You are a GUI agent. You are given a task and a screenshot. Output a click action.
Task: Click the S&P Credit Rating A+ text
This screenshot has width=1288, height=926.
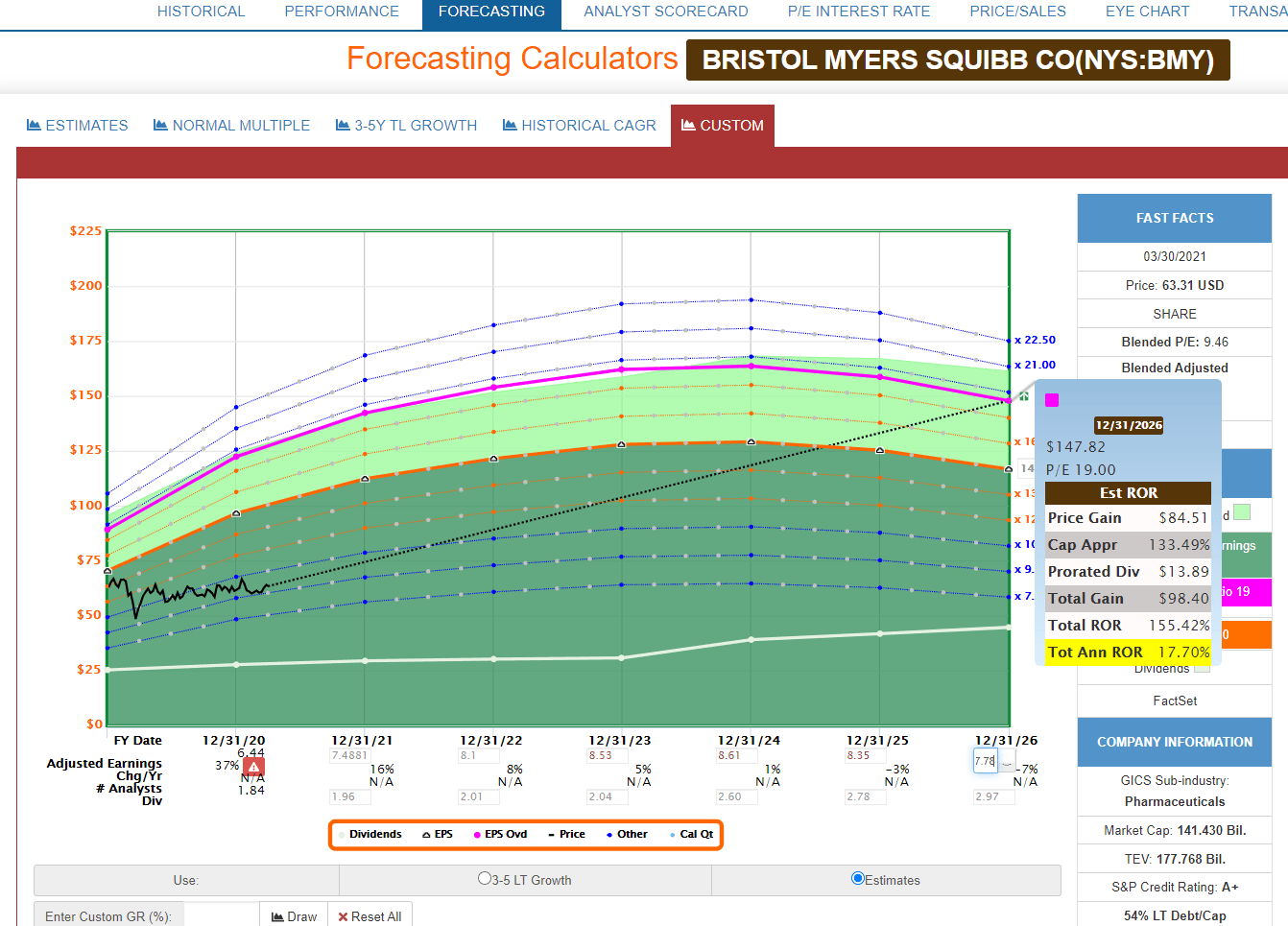click(x=1175, y=888)
